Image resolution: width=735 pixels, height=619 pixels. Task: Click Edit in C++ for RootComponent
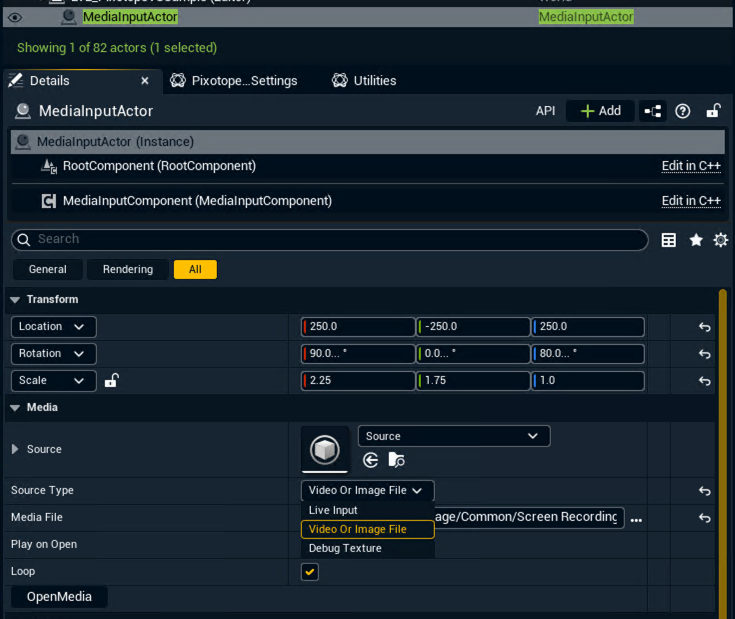(x=691, y=166)
